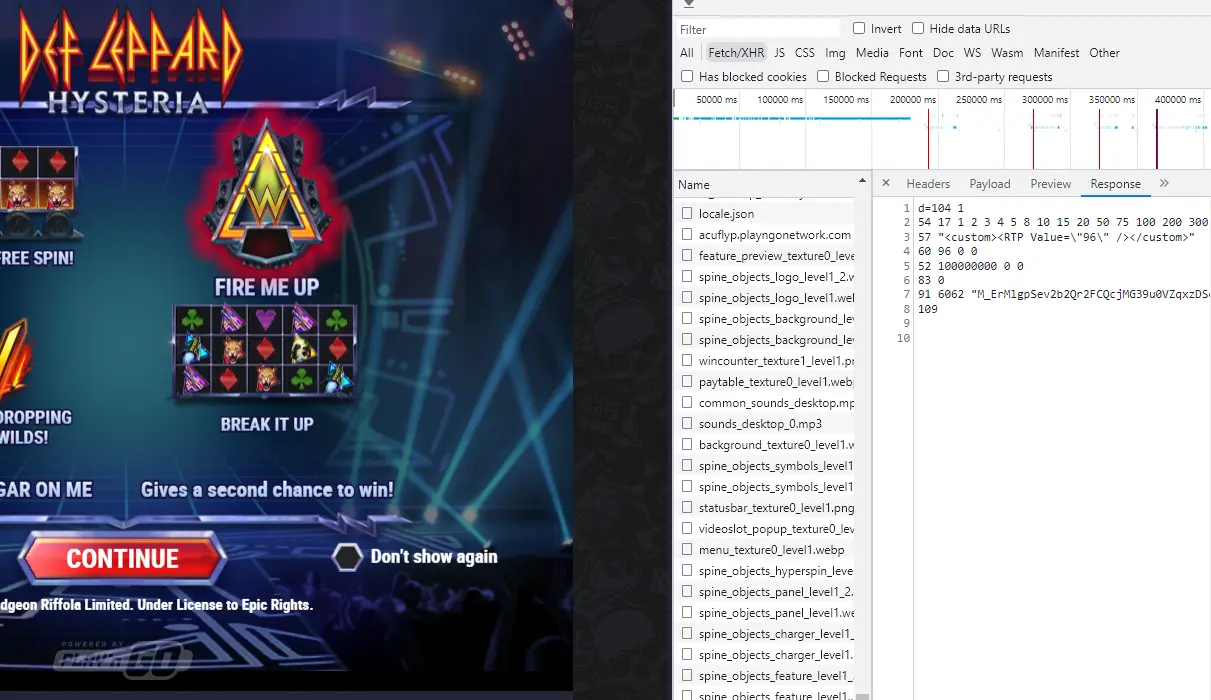
Task: Open the Preview tab
Action: click(x=1051, y=184)
